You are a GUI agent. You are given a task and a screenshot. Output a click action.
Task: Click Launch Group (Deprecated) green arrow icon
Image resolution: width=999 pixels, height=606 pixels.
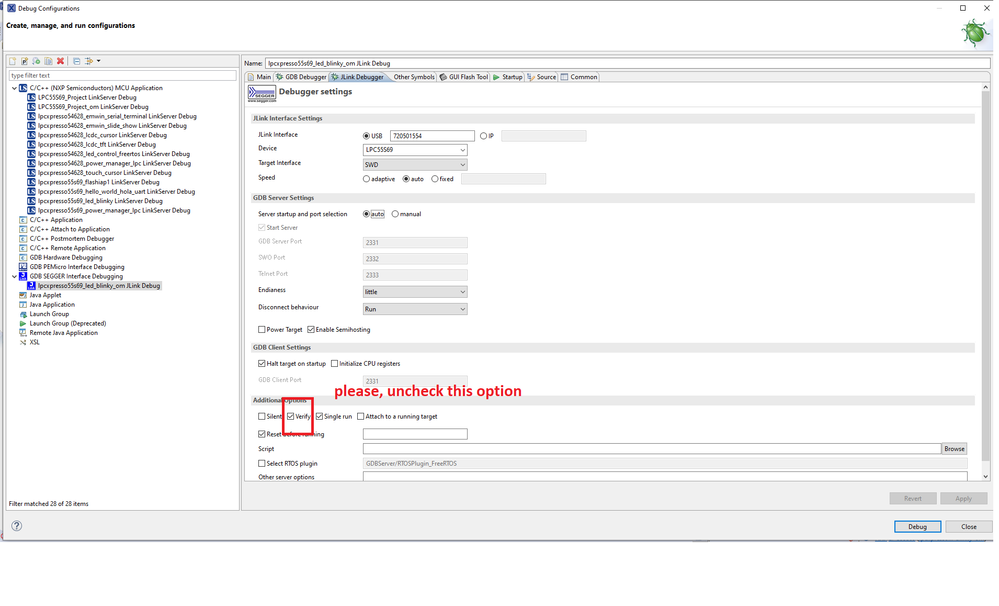(23, 324)
